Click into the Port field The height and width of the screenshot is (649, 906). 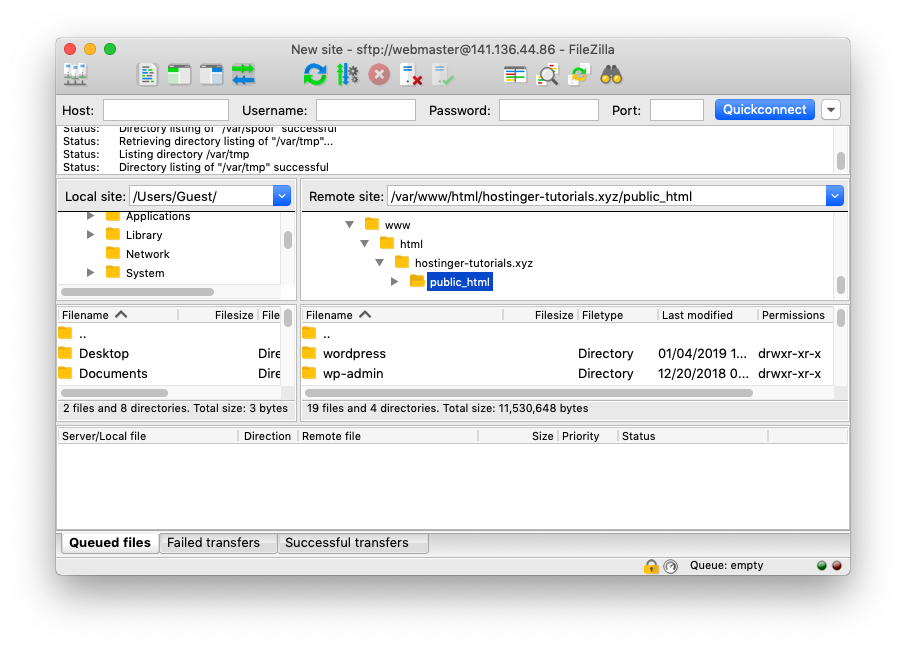pyautogui.click(x=677, y=110)
